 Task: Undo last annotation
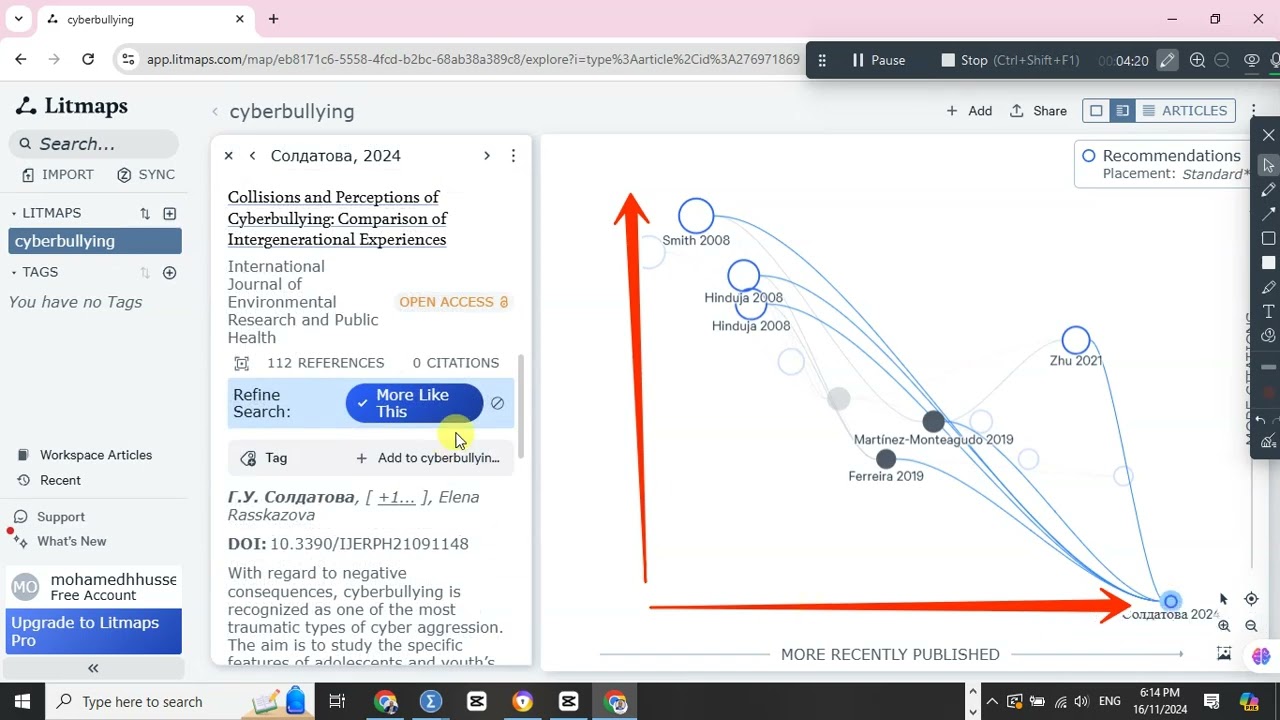(x=1261, y=420)
